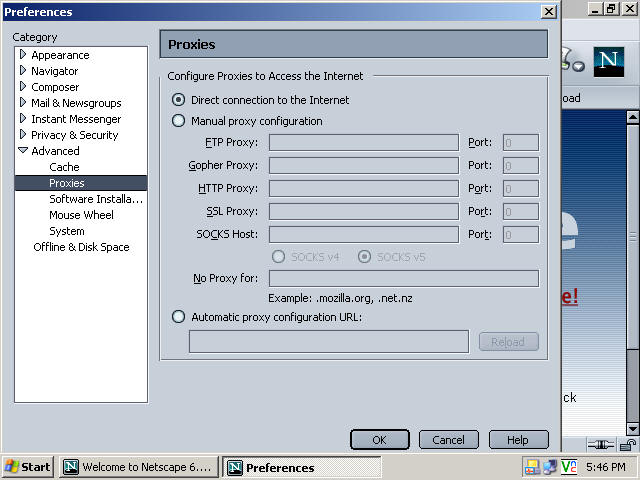Click the network computers tray icon
The image size is (640, 480).
(551, 467)
